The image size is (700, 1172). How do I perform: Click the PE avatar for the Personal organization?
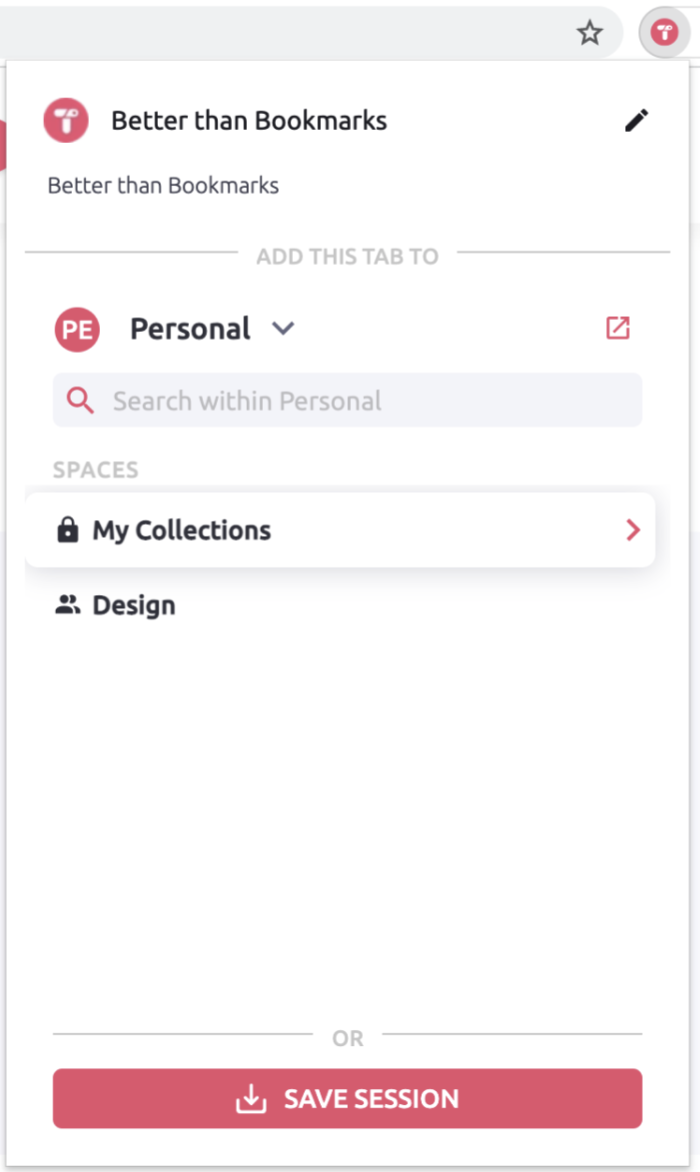pos(76,329)
